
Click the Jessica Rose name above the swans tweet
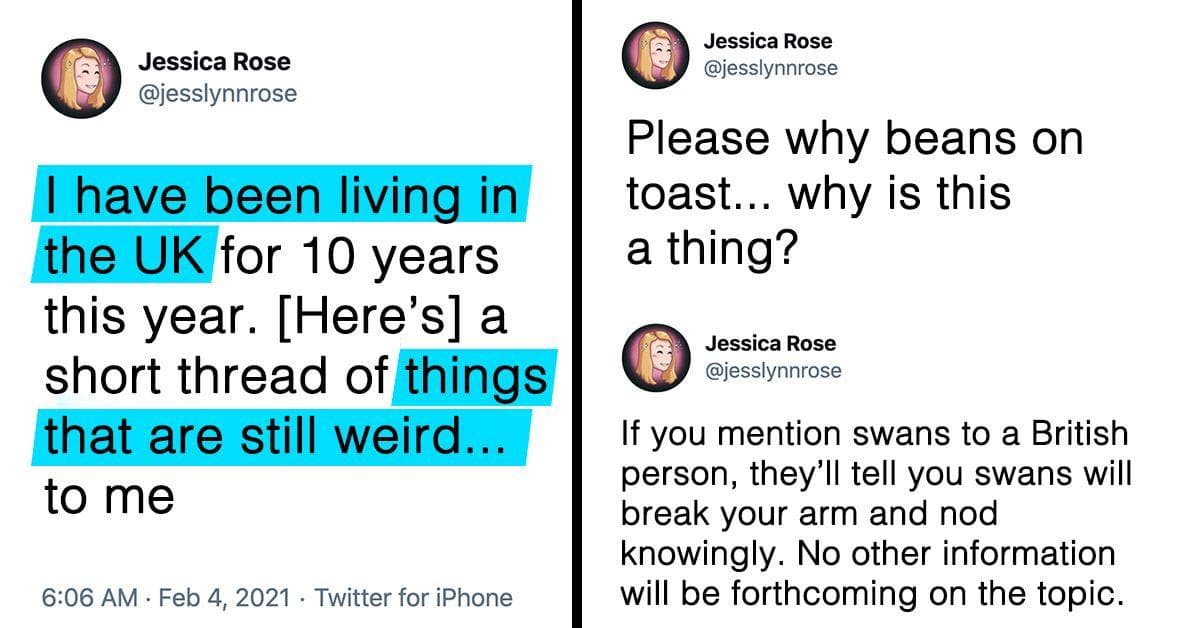(770, 343)
